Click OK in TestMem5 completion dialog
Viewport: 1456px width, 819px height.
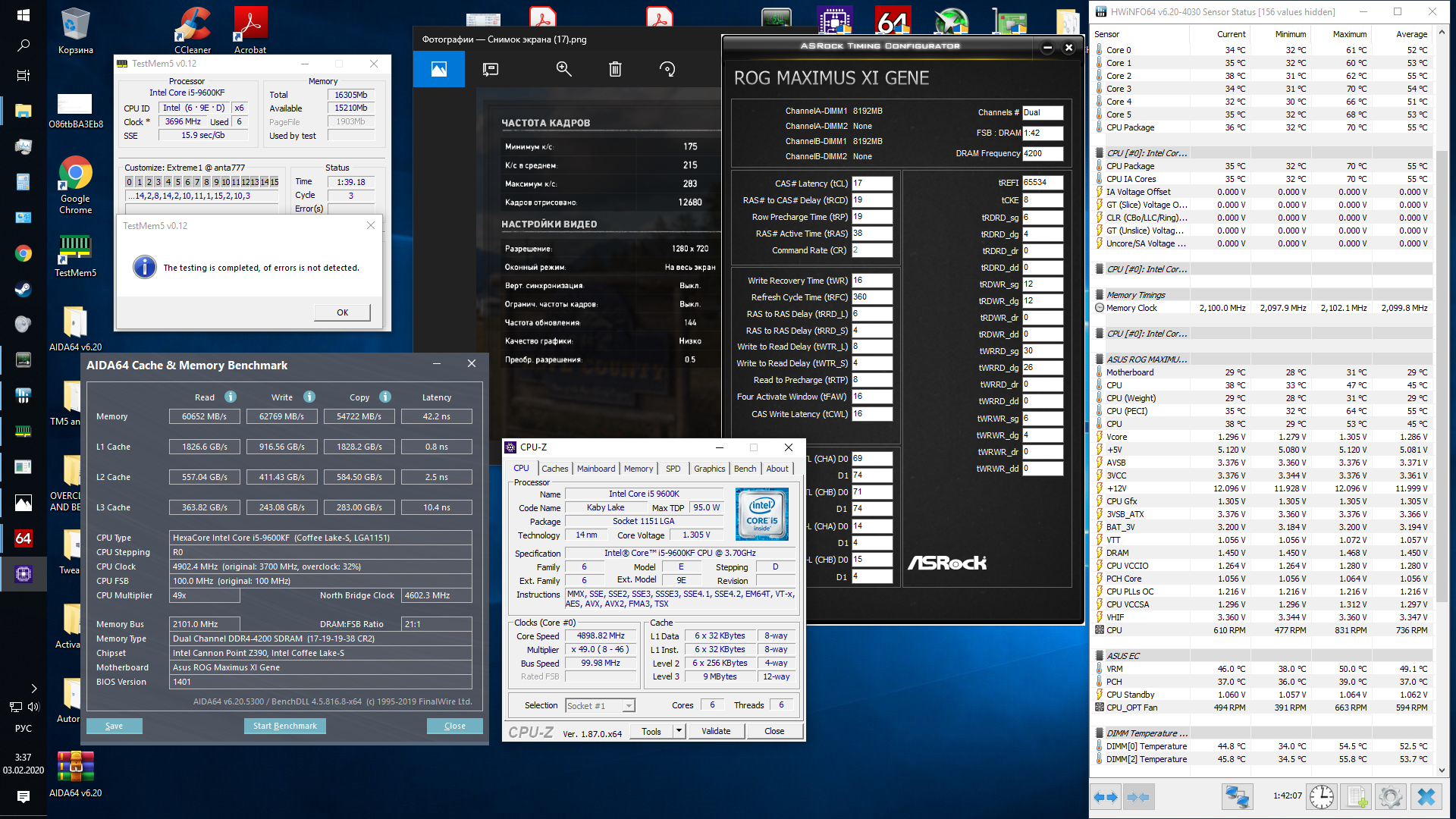pos(342,312)
